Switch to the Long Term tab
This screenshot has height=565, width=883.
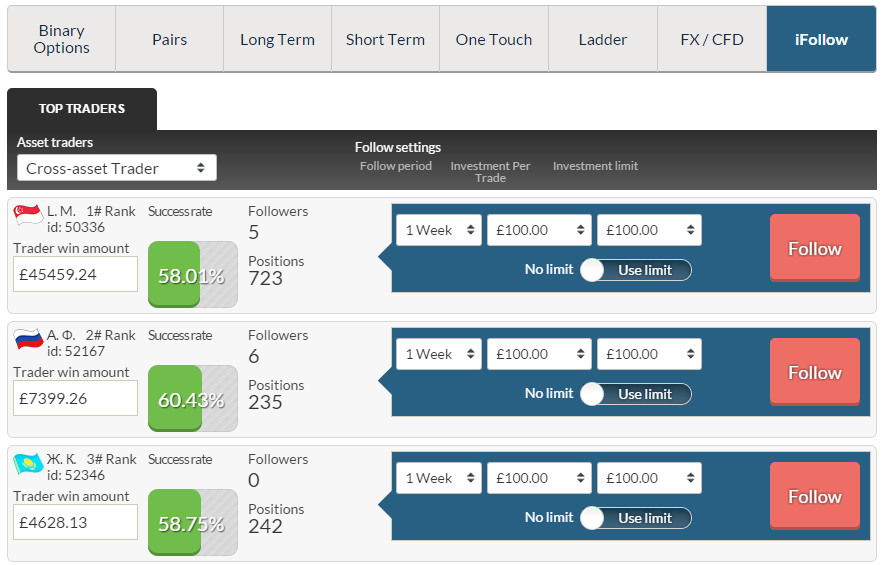click(x=278, y=39)
